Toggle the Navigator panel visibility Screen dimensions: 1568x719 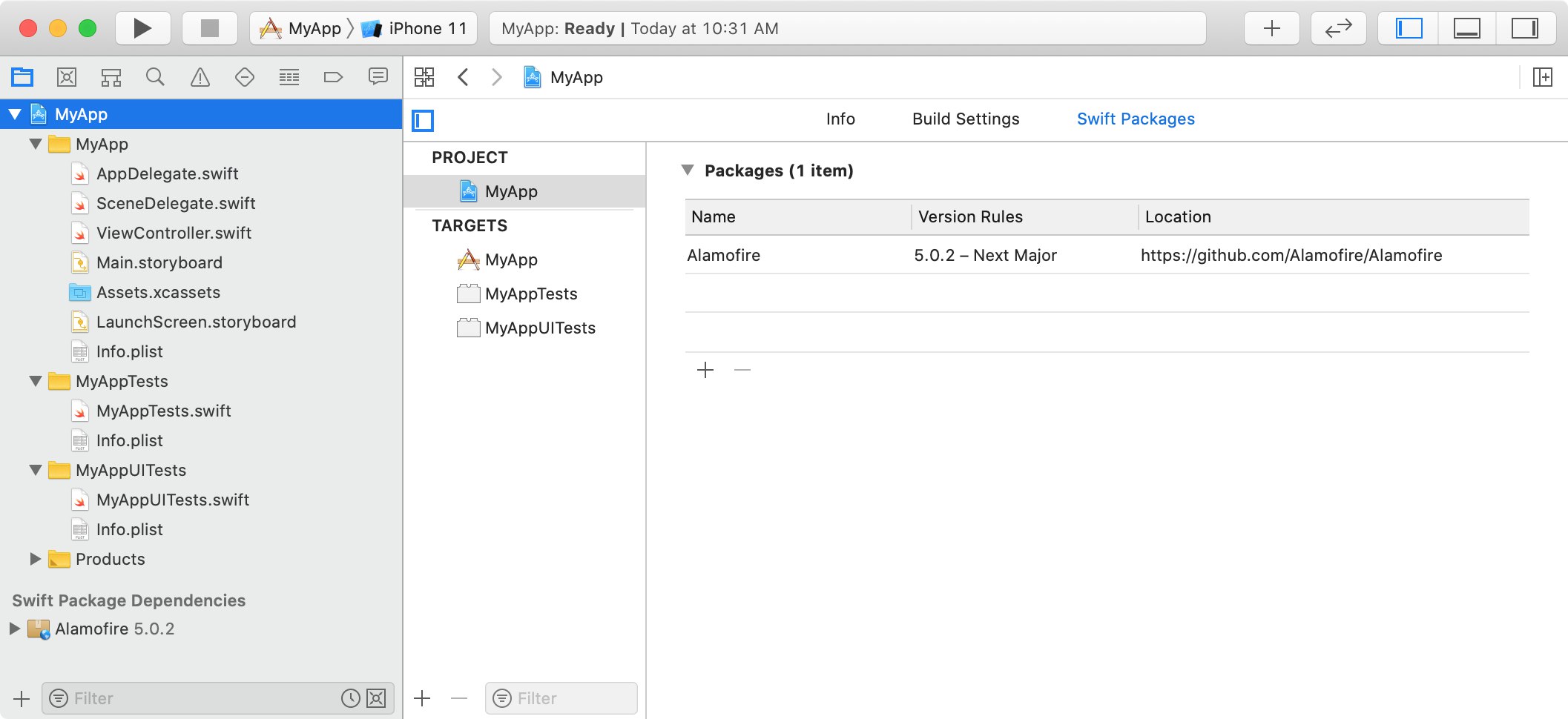coord(1409,28)
